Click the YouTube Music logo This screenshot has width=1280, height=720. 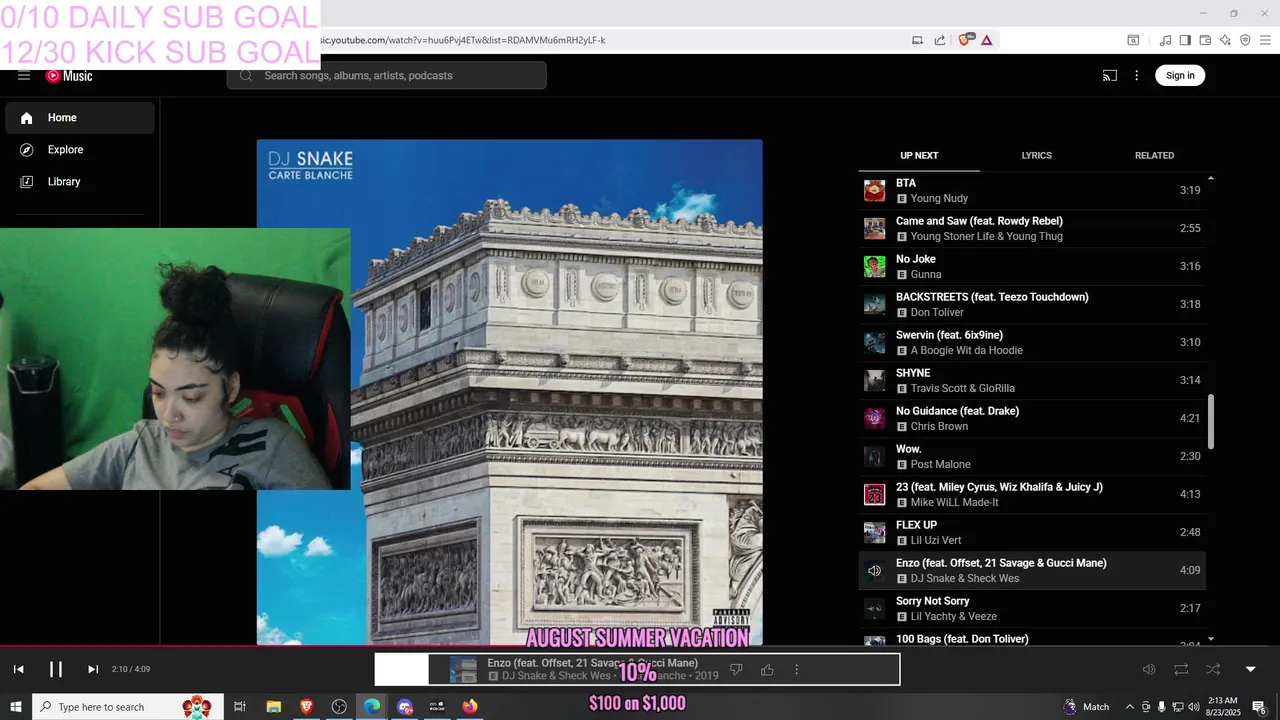tap(69, 76)
